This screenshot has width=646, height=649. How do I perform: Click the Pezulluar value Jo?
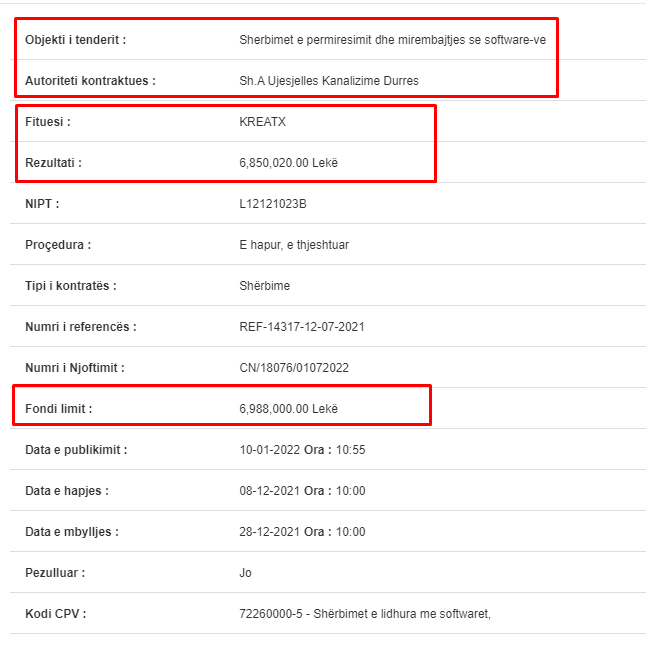tap(245, 572)
